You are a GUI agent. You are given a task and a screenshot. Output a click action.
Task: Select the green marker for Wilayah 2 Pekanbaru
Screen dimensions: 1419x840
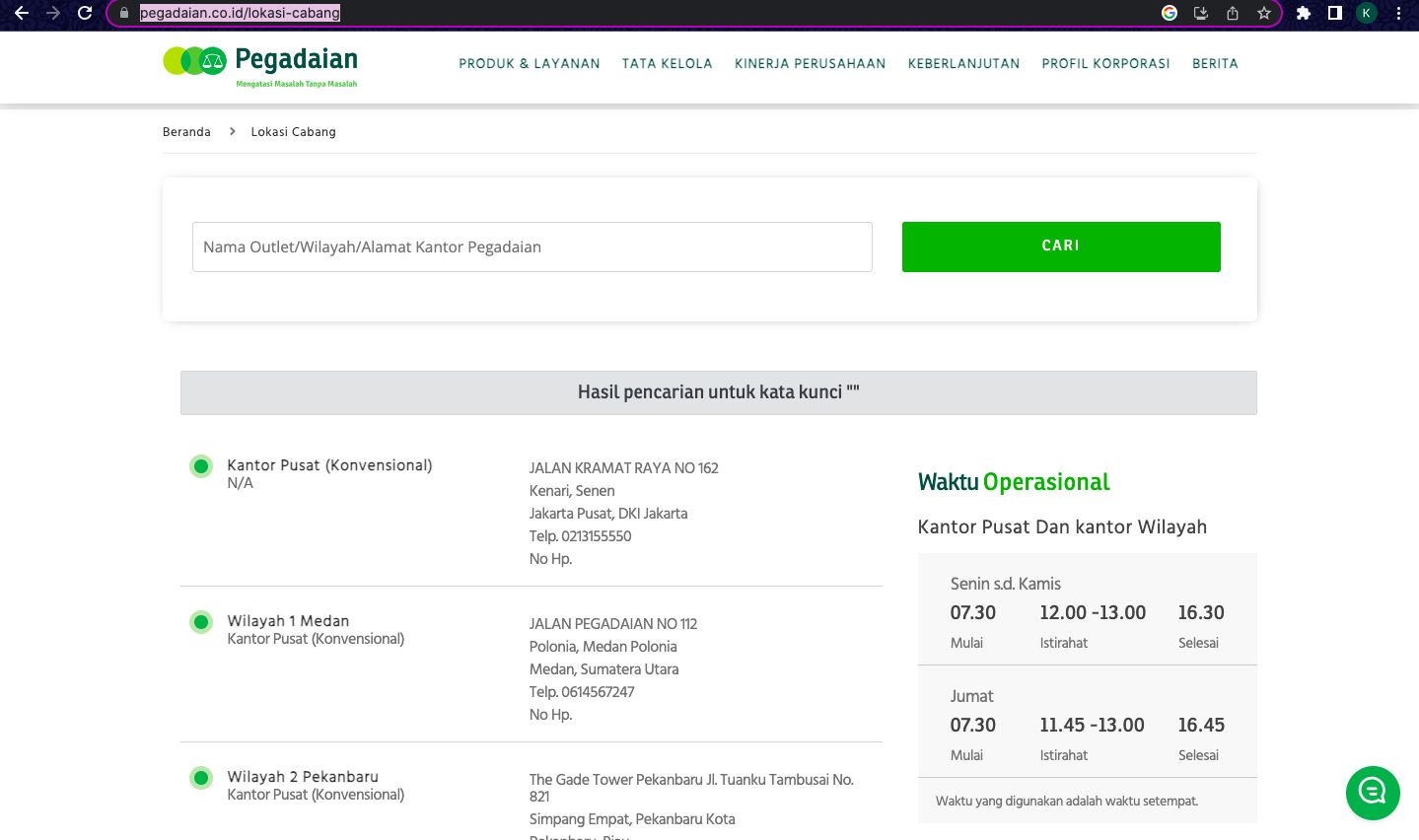coord(201,778)
